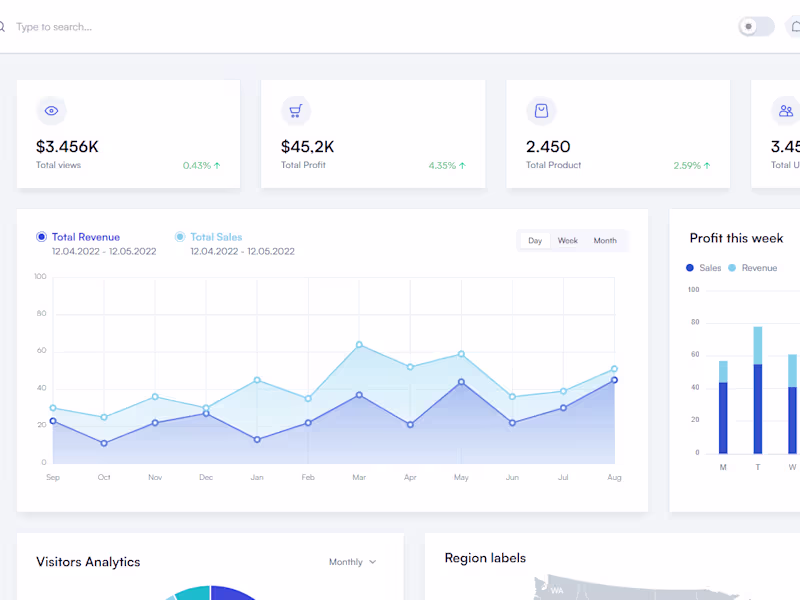800x600 pixels.
Task: Open the notifications bell icon
Action: point(795,27)
